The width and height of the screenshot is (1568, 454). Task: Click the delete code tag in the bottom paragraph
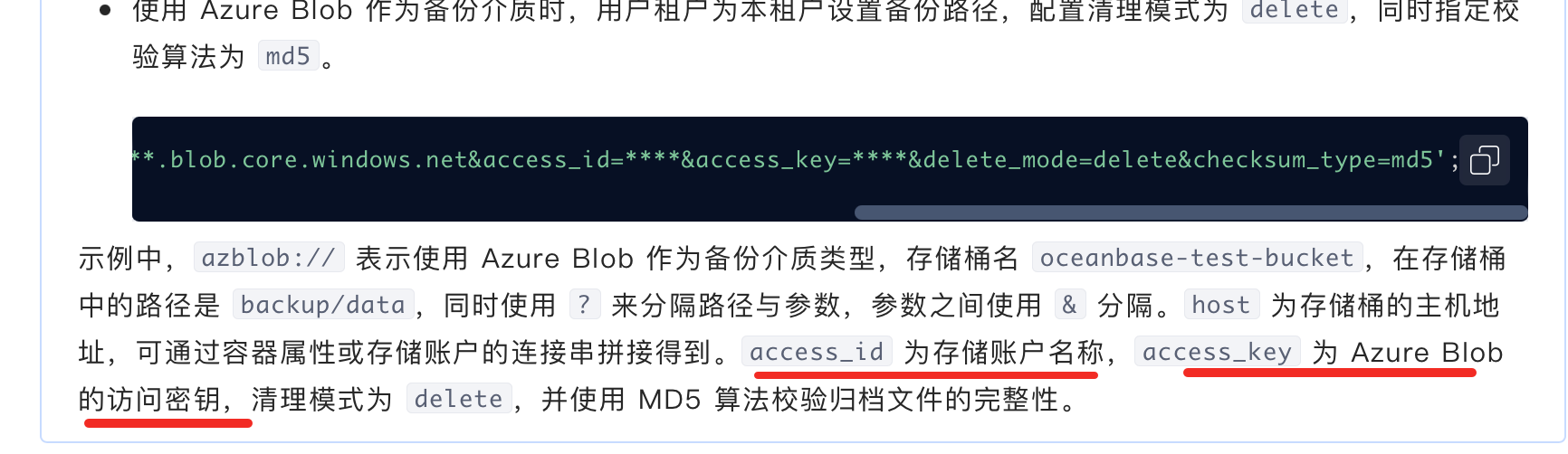459,399
